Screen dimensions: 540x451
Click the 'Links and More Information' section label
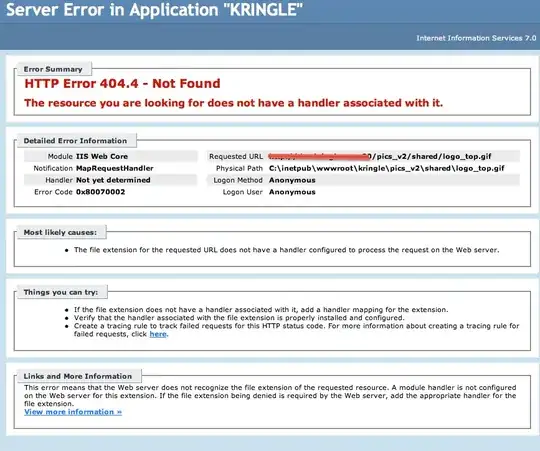click(78, 376)
